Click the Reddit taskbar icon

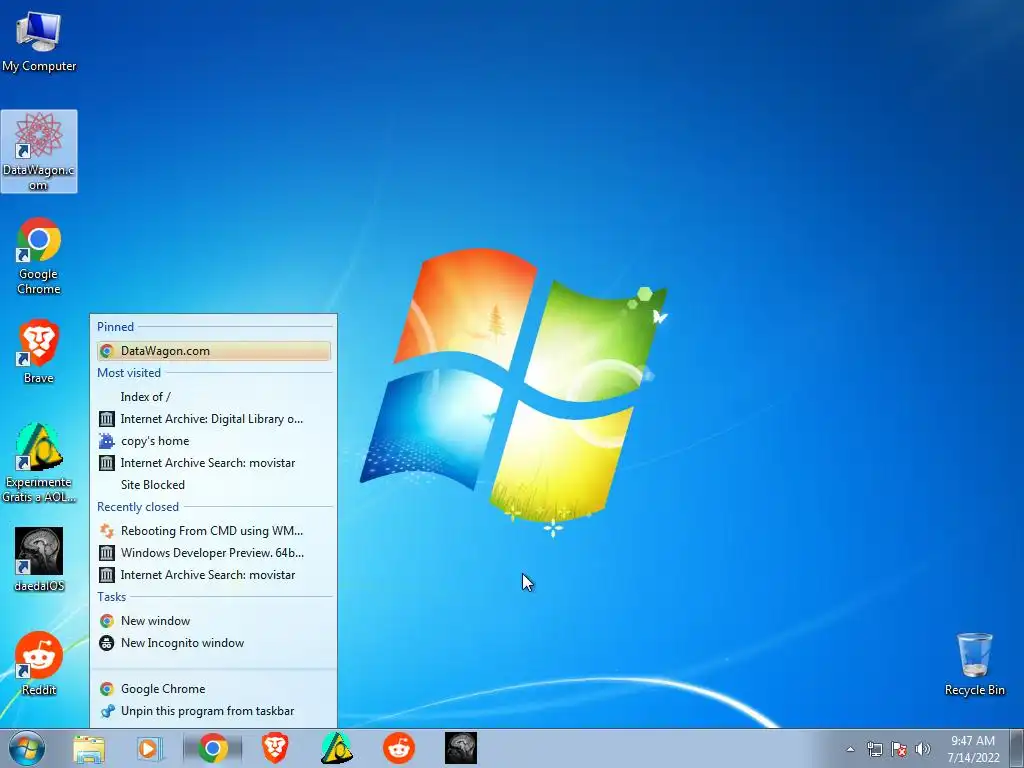(x=399, y=748)
